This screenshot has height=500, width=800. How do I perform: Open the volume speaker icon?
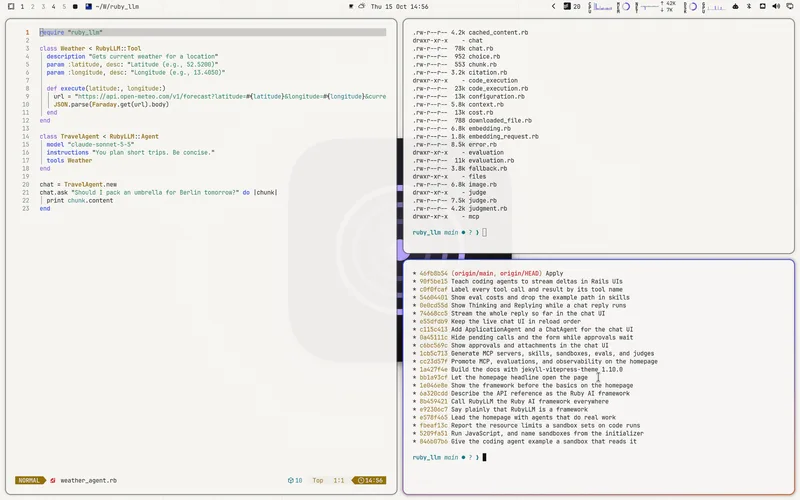[x=776, y=7]
